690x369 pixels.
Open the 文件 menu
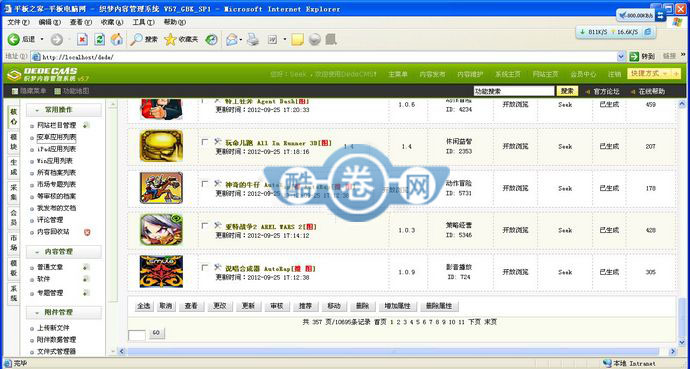19,22
